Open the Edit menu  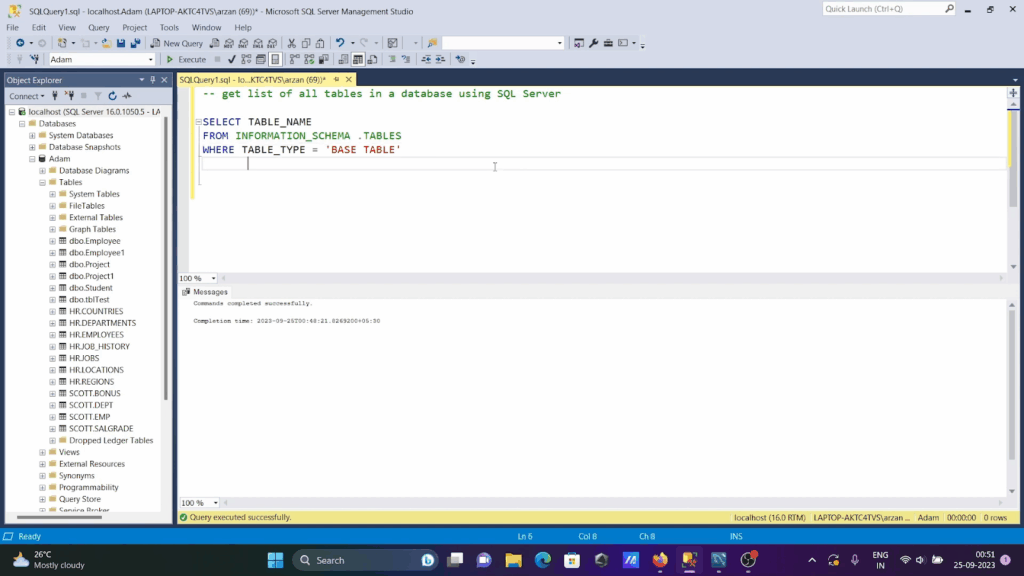point(39,27)
